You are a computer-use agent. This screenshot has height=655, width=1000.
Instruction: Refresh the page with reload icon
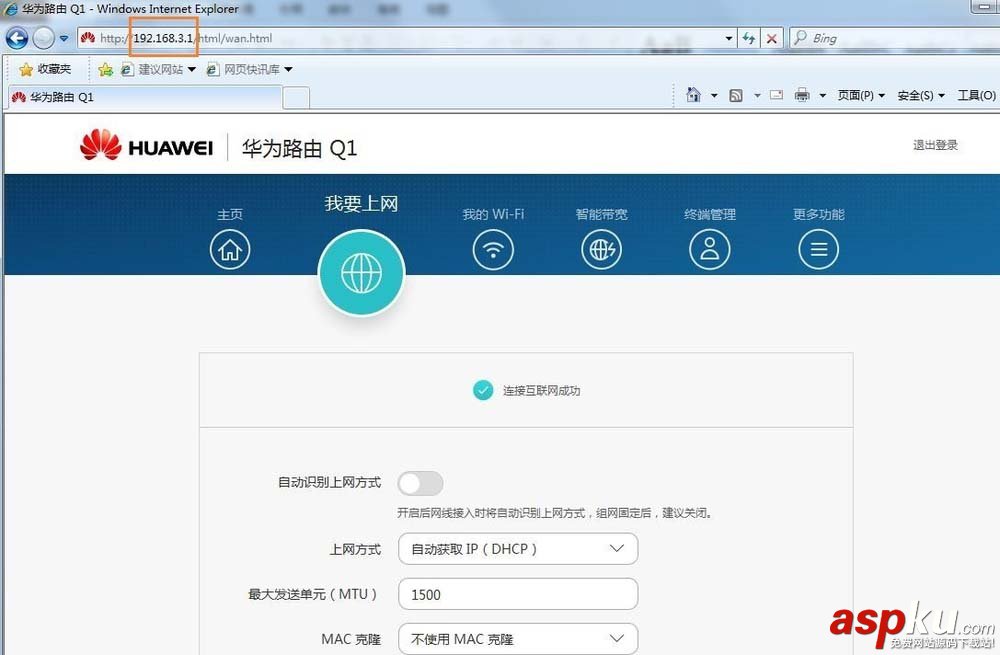coord(749,38)
